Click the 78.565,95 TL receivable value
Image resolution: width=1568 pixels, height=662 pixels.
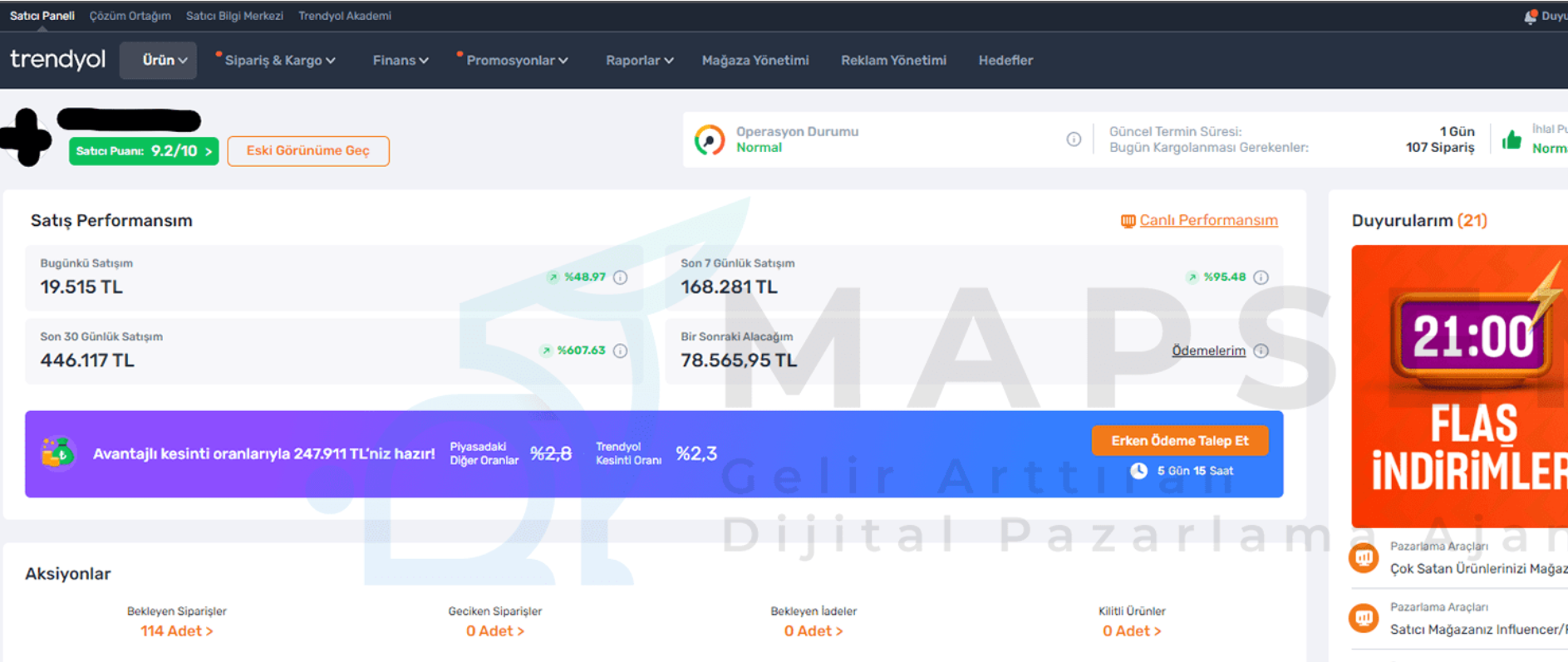(739, 360)
